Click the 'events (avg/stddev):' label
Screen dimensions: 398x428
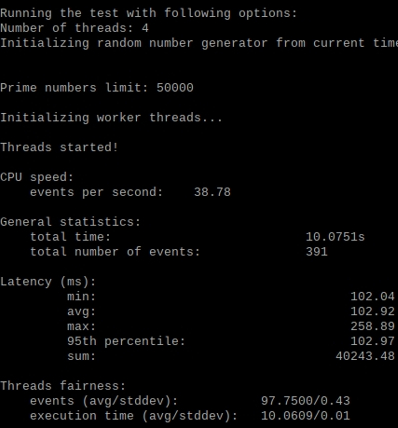coord(104,401)
